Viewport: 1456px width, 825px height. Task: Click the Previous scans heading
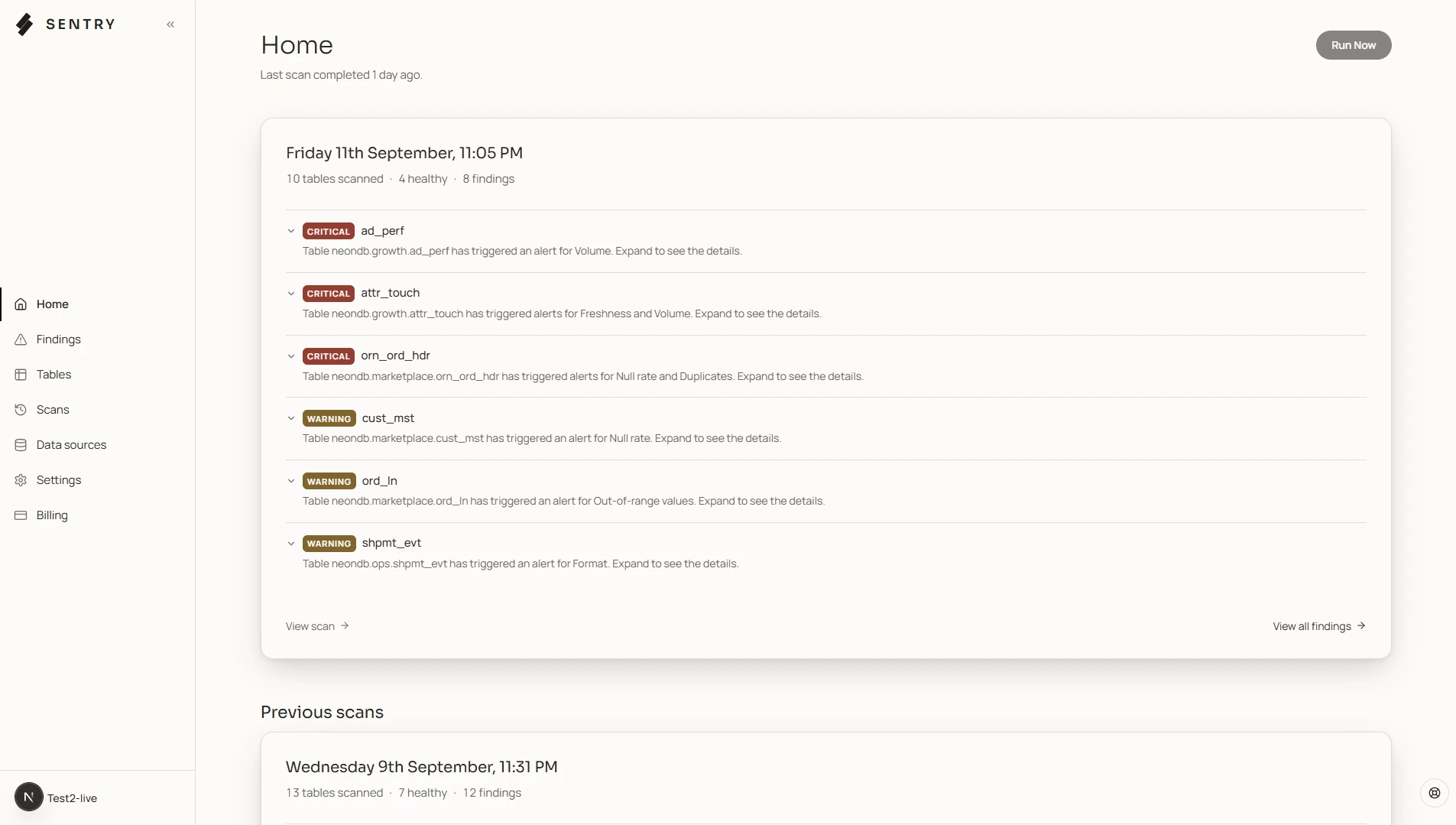pyautogui.click(x=322, y=712)
